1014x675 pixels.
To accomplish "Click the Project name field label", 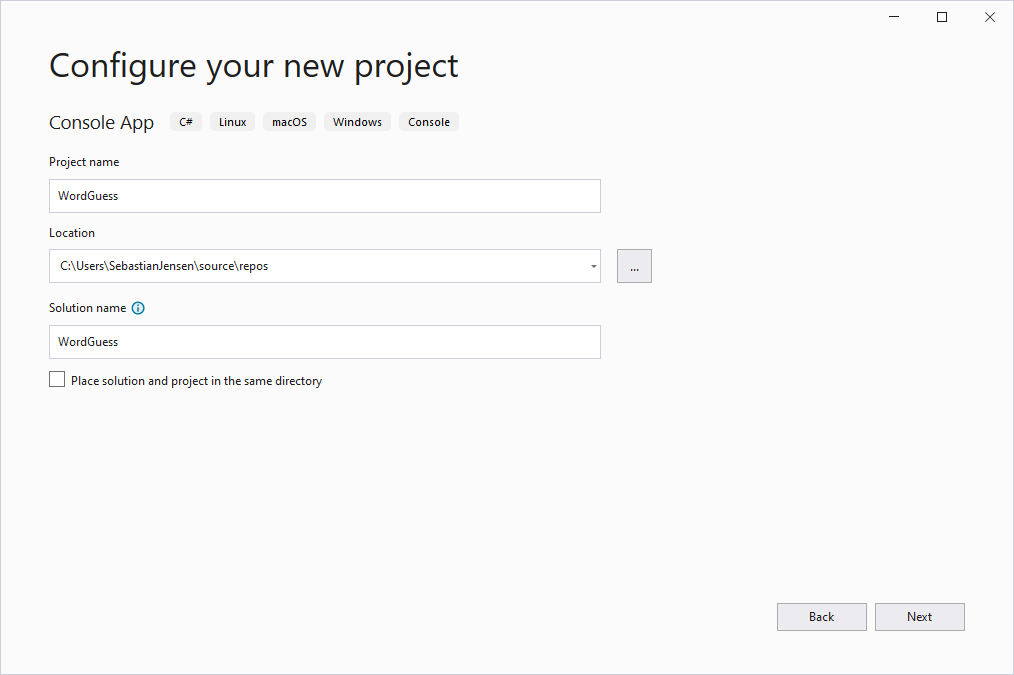I will pyautogui.click(x=84, y=162).
